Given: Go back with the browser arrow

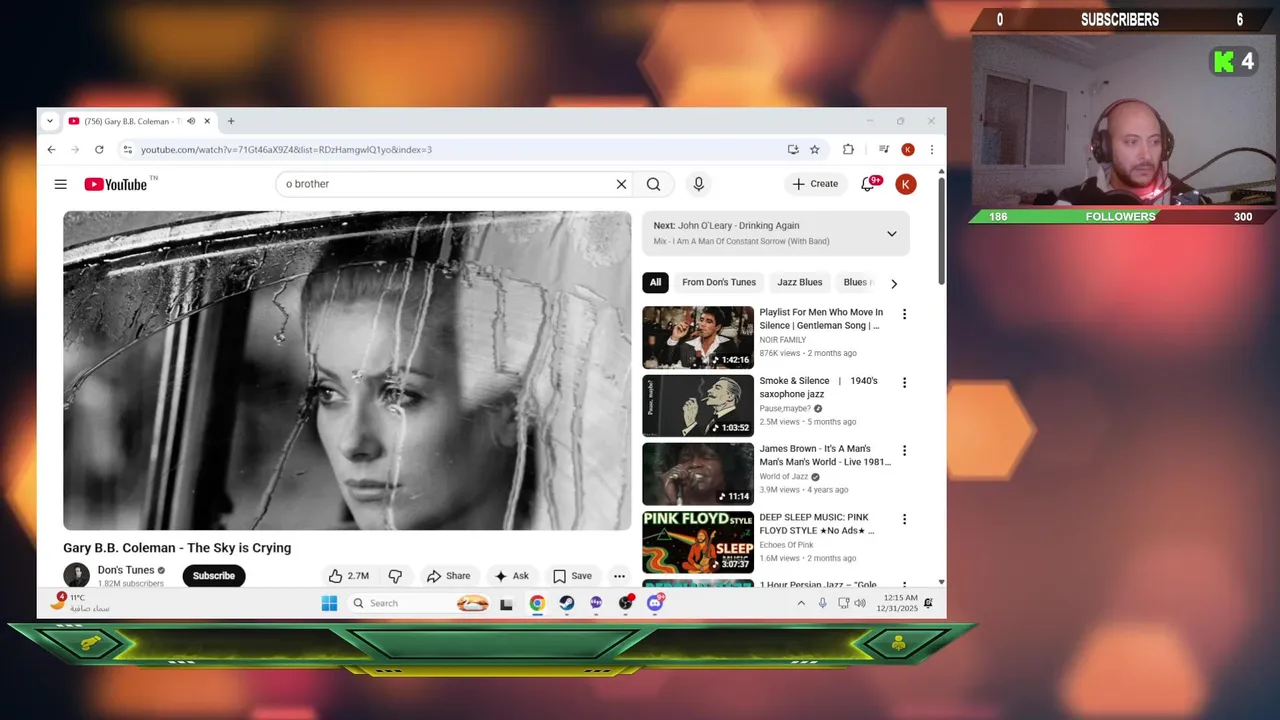Looking at the screenshot, I should [x=52, y=149].
